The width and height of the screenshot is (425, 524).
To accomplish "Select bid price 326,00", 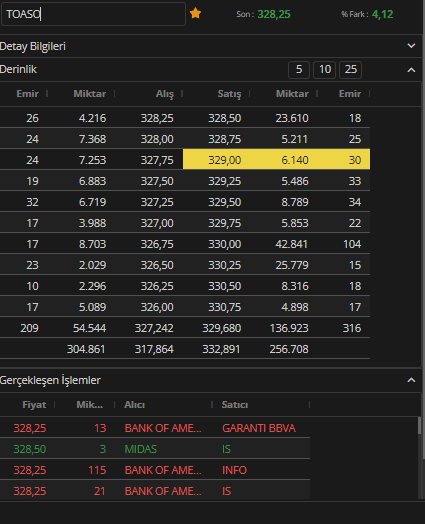I will [157, 307].
